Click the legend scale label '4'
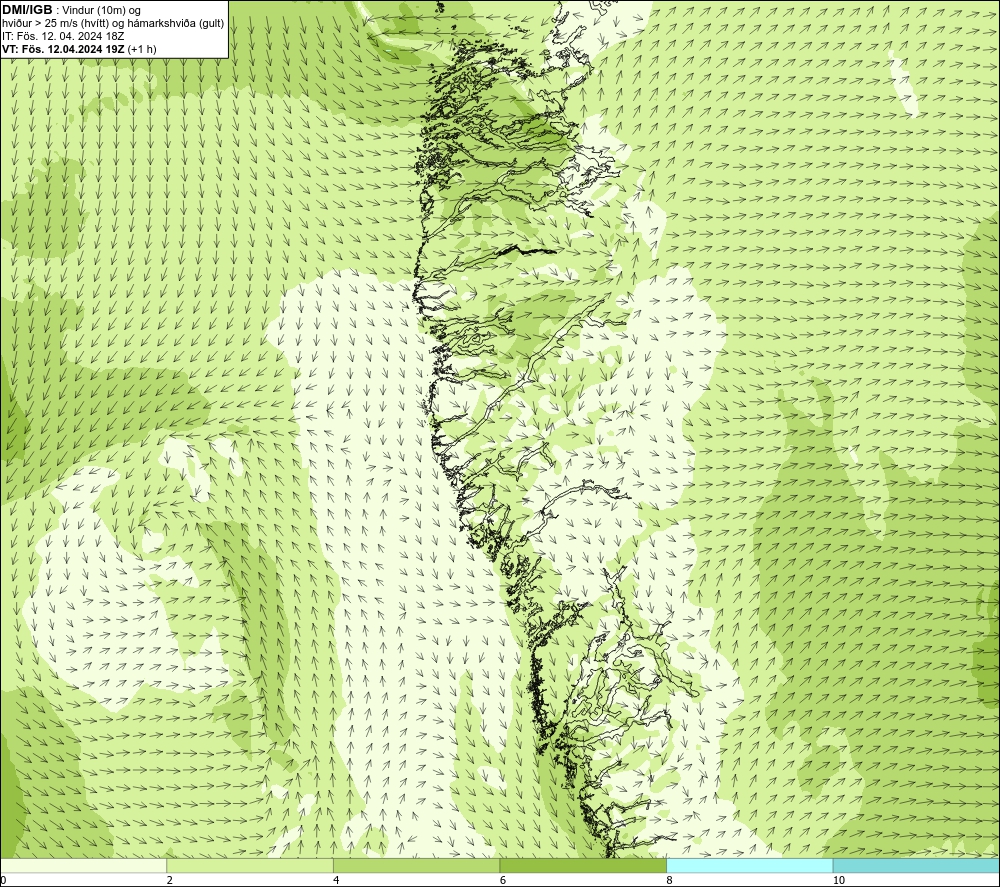The height and width of the screenshot is (887, 1000). 336,881
